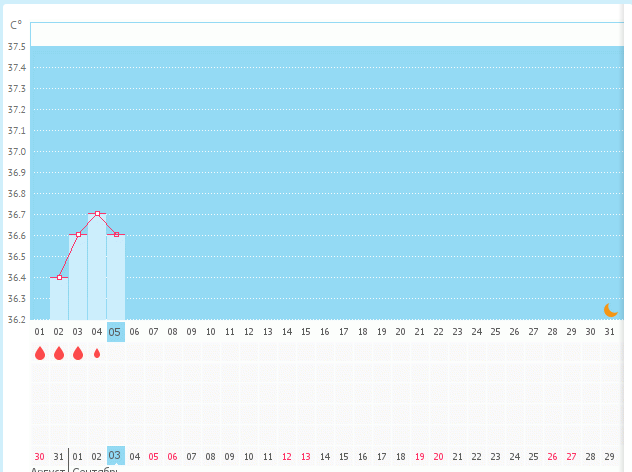The image size is (632, 472).
Task: Click the 37.0 temperature axis label
Action: [x=16, y=152]
